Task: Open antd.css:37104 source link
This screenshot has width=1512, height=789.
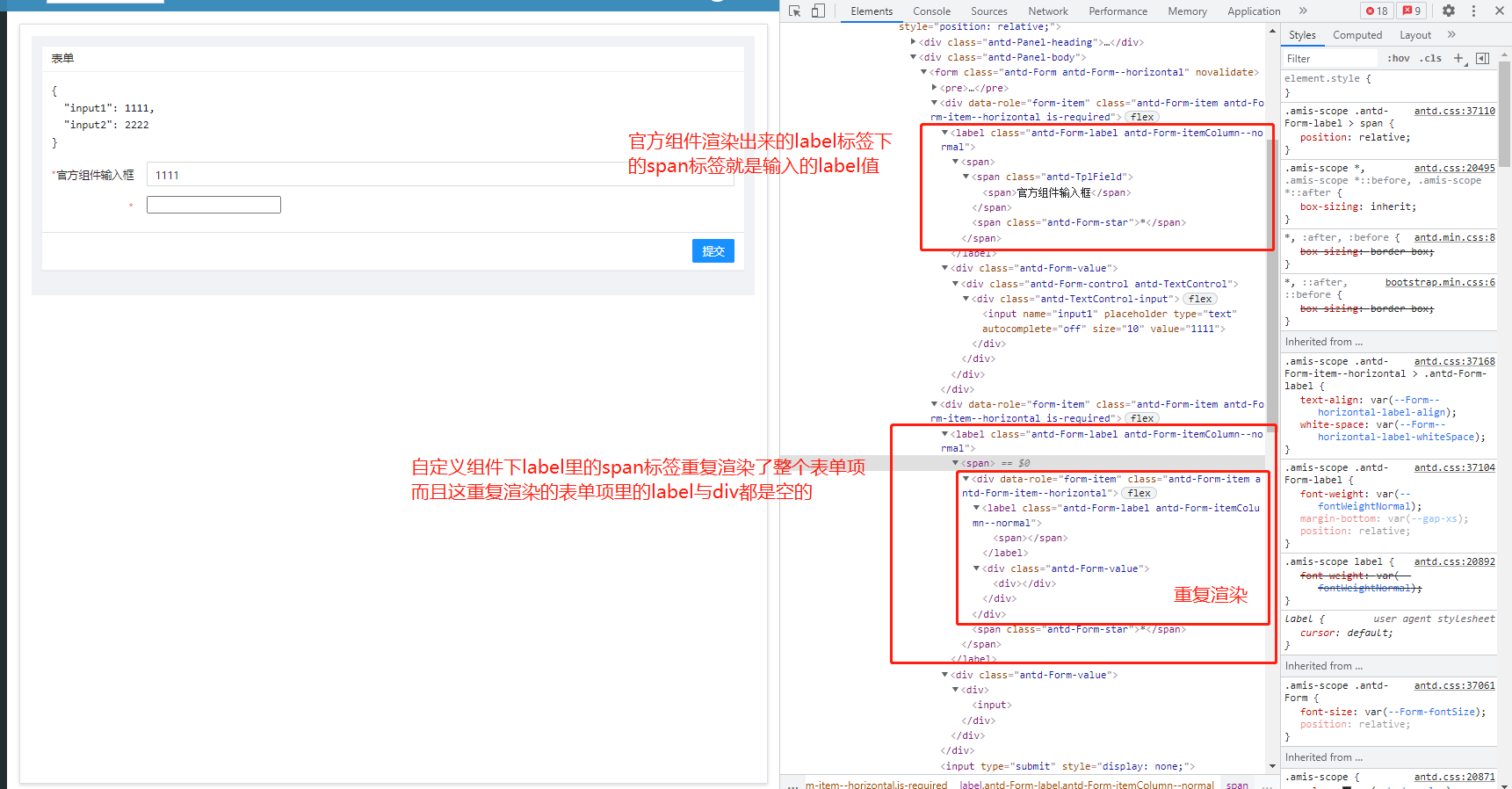Action: (x=1454, y=467)
